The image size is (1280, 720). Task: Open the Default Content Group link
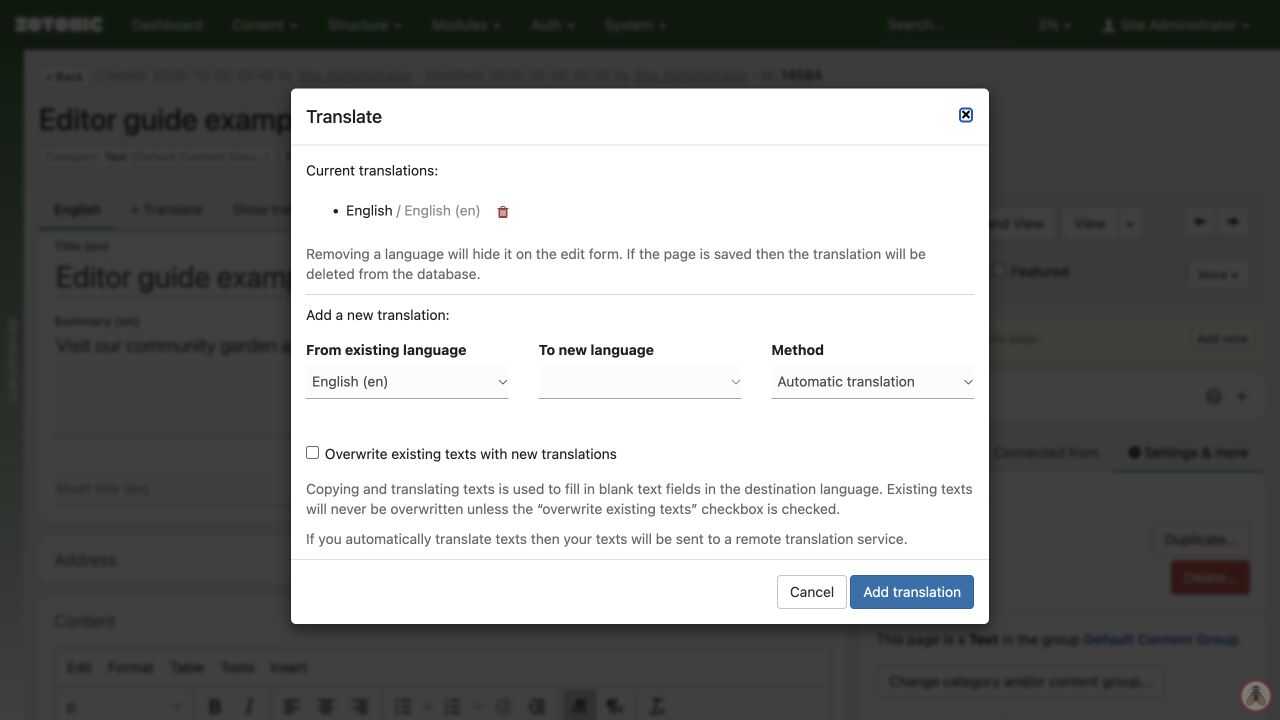[x=1161, y=640]
